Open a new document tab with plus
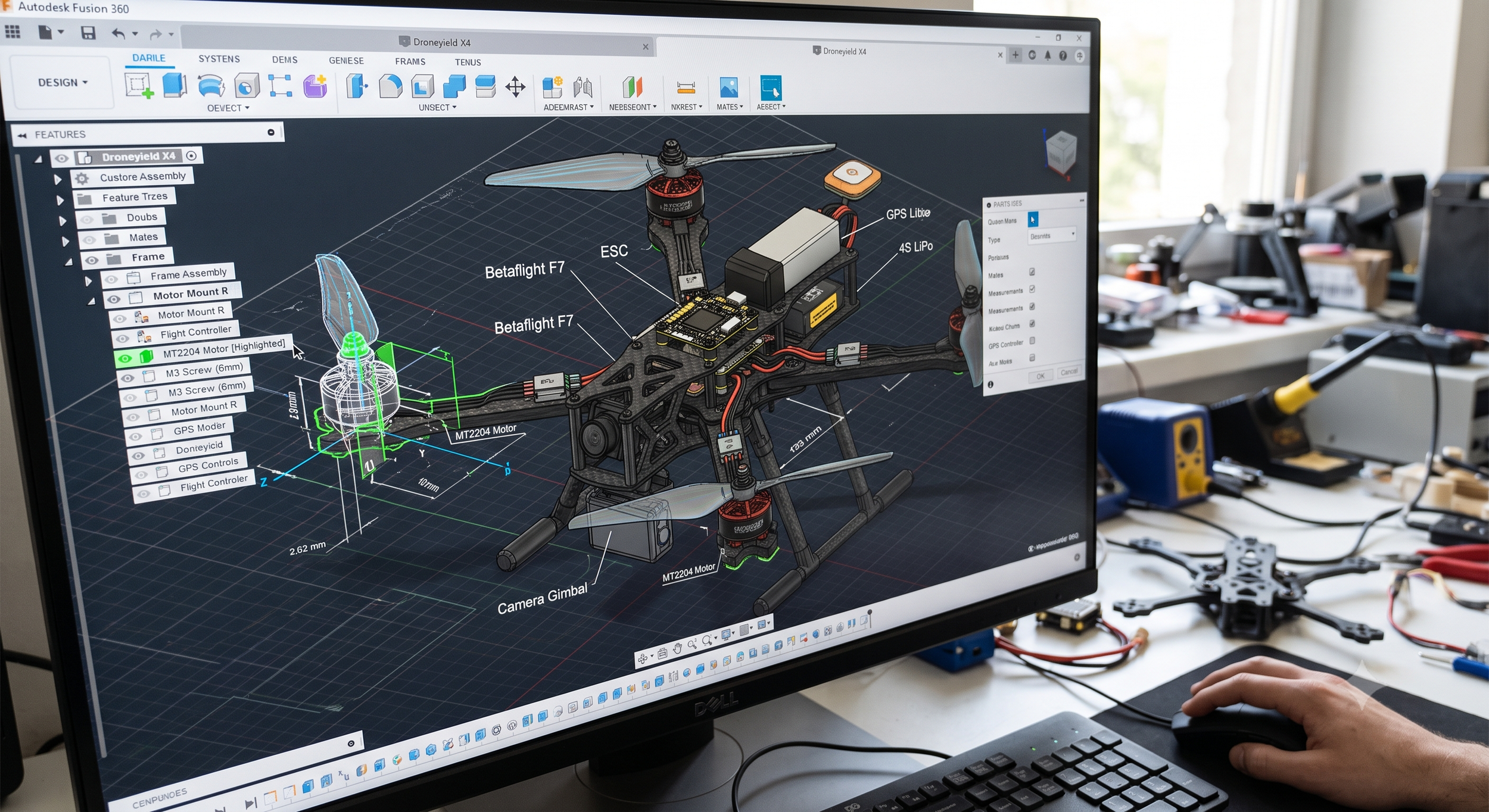 (x=1015, y=55)
